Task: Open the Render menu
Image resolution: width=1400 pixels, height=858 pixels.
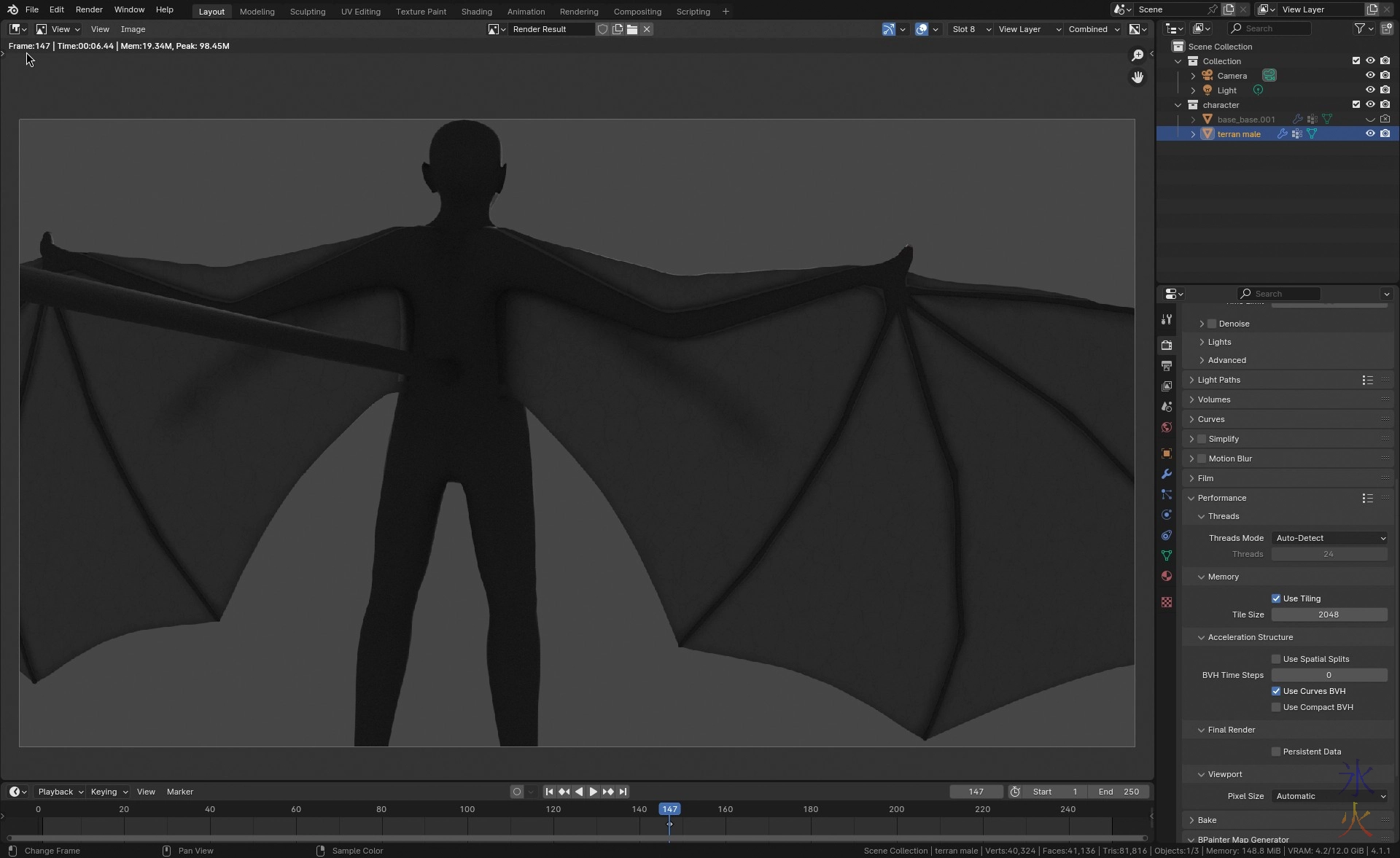Action: [x=89, y=9]
